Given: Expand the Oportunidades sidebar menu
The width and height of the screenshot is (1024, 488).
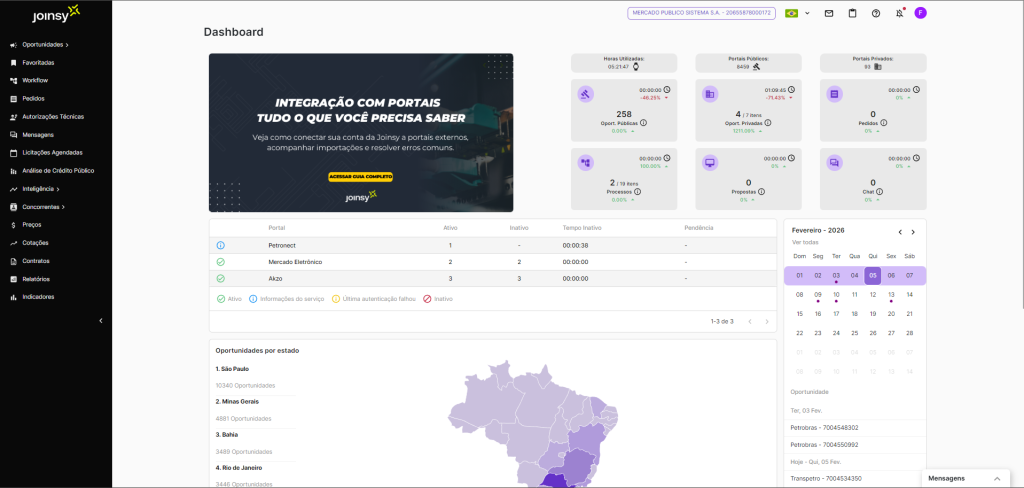Looking at the screenshot, I should click(x=44, y=45).
